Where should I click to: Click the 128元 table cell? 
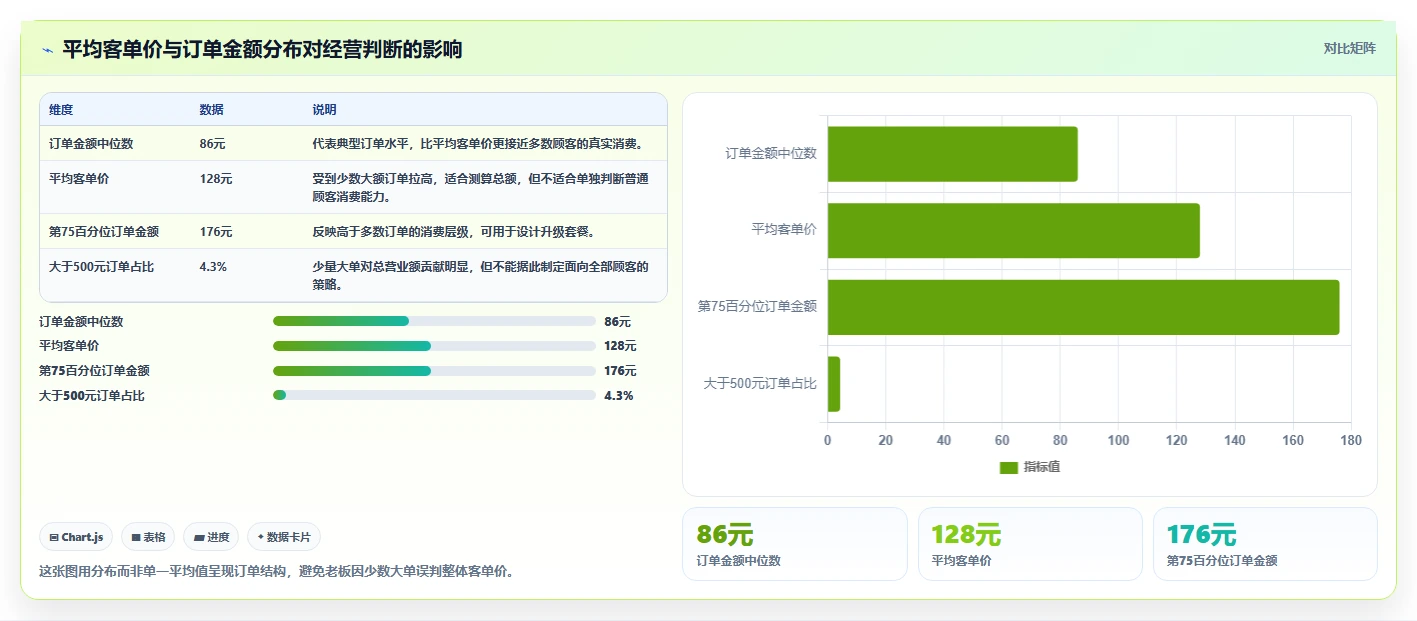point(216,179)
